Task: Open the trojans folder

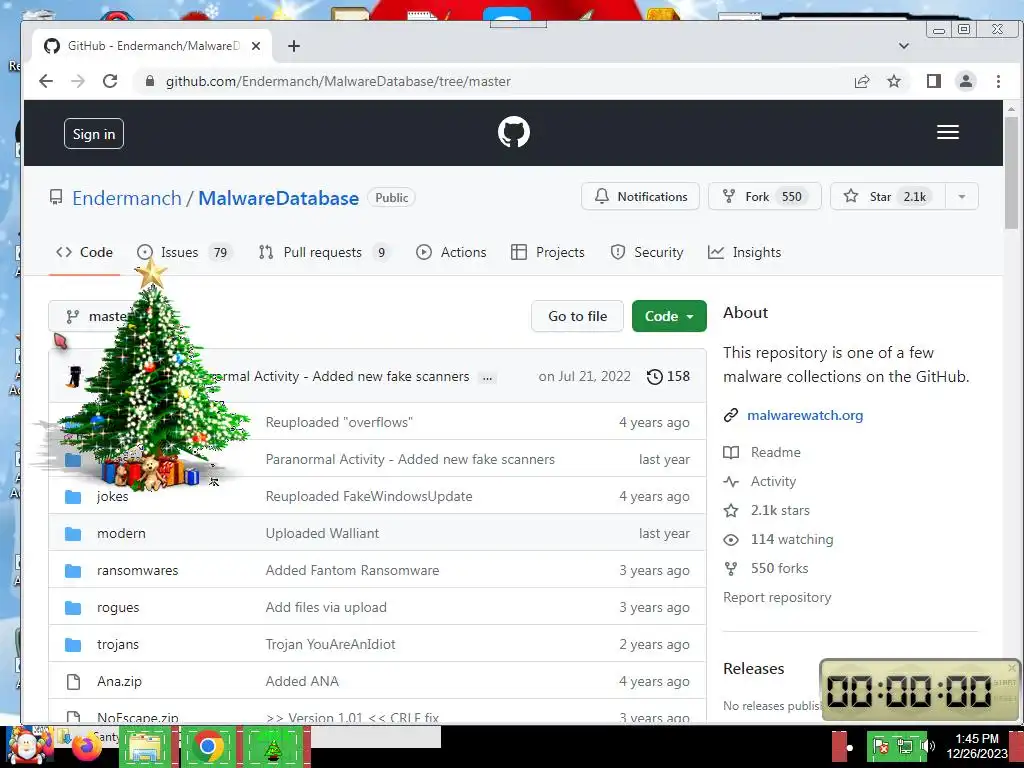Action: click(118, 645)
